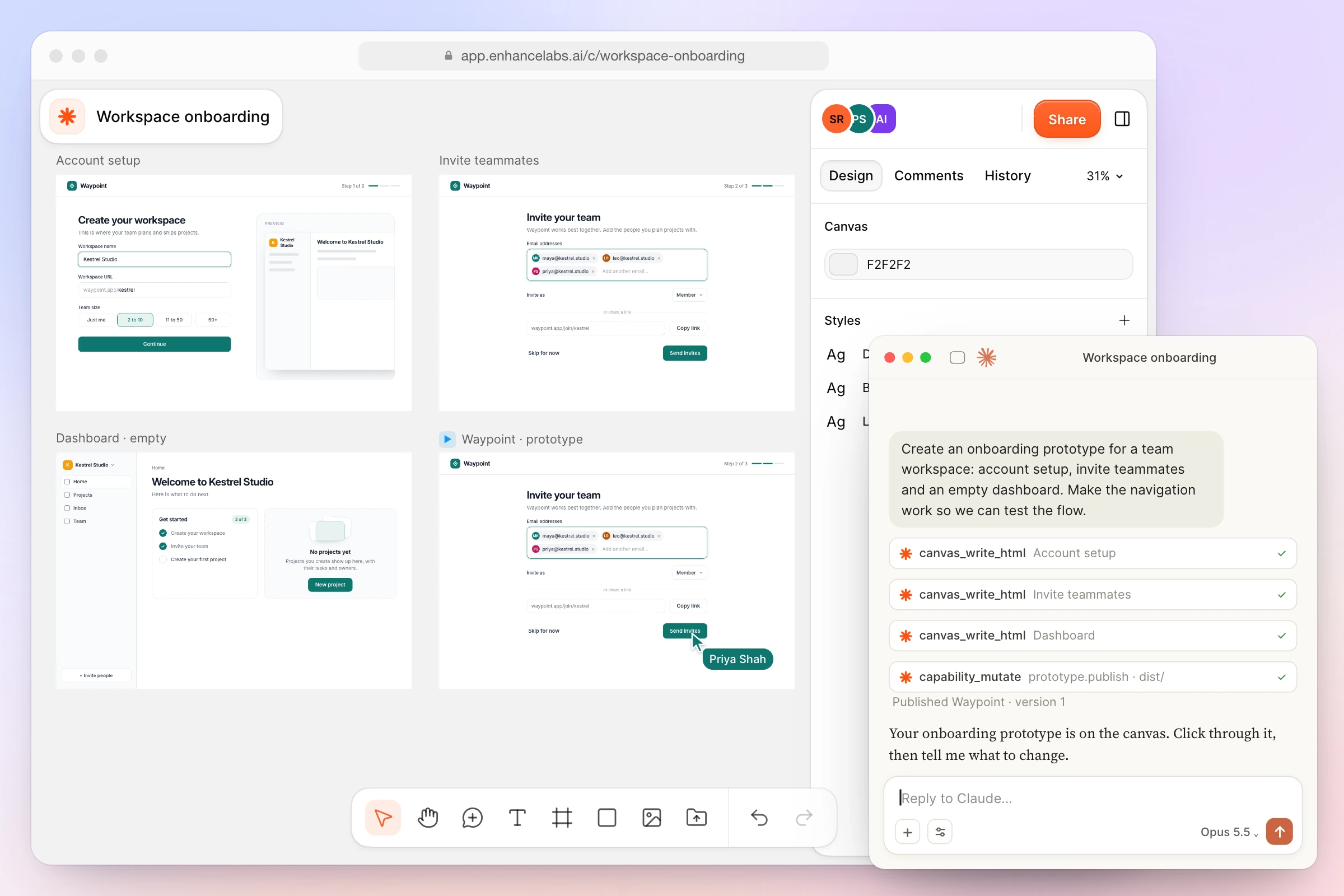The image size is (1344, 896).
Task: Select the Text tool
Action: tap(517, 818)
